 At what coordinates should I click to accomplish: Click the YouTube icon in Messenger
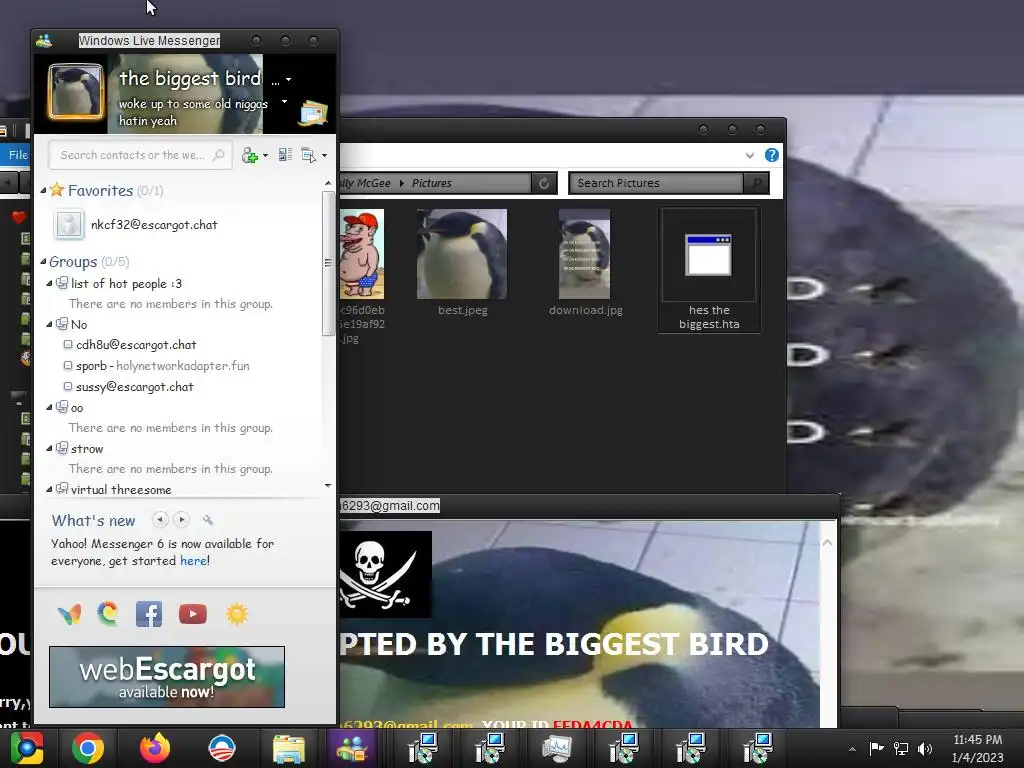pyautogui.click(x=193, y=614)
